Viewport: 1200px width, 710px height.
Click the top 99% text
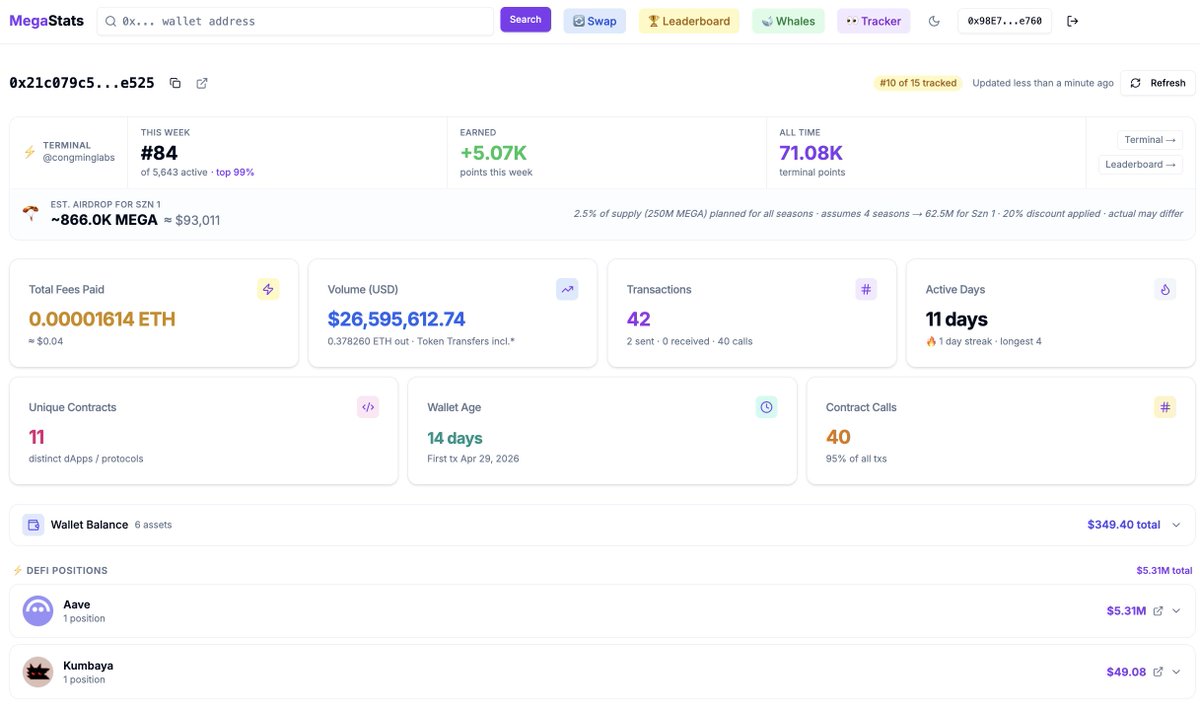(x=235, y=172)
